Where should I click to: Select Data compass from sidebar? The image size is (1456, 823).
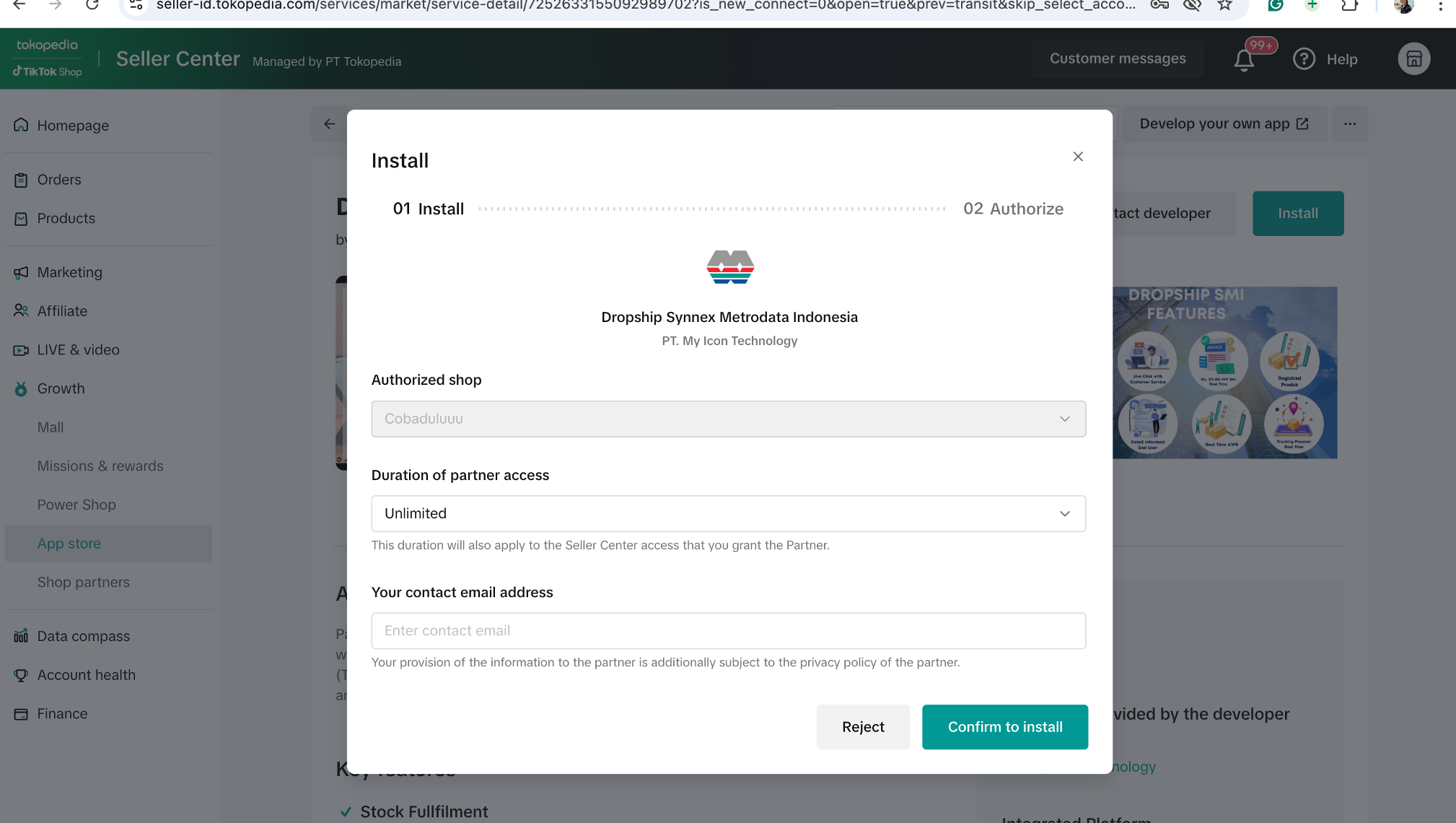coord(84,636)
